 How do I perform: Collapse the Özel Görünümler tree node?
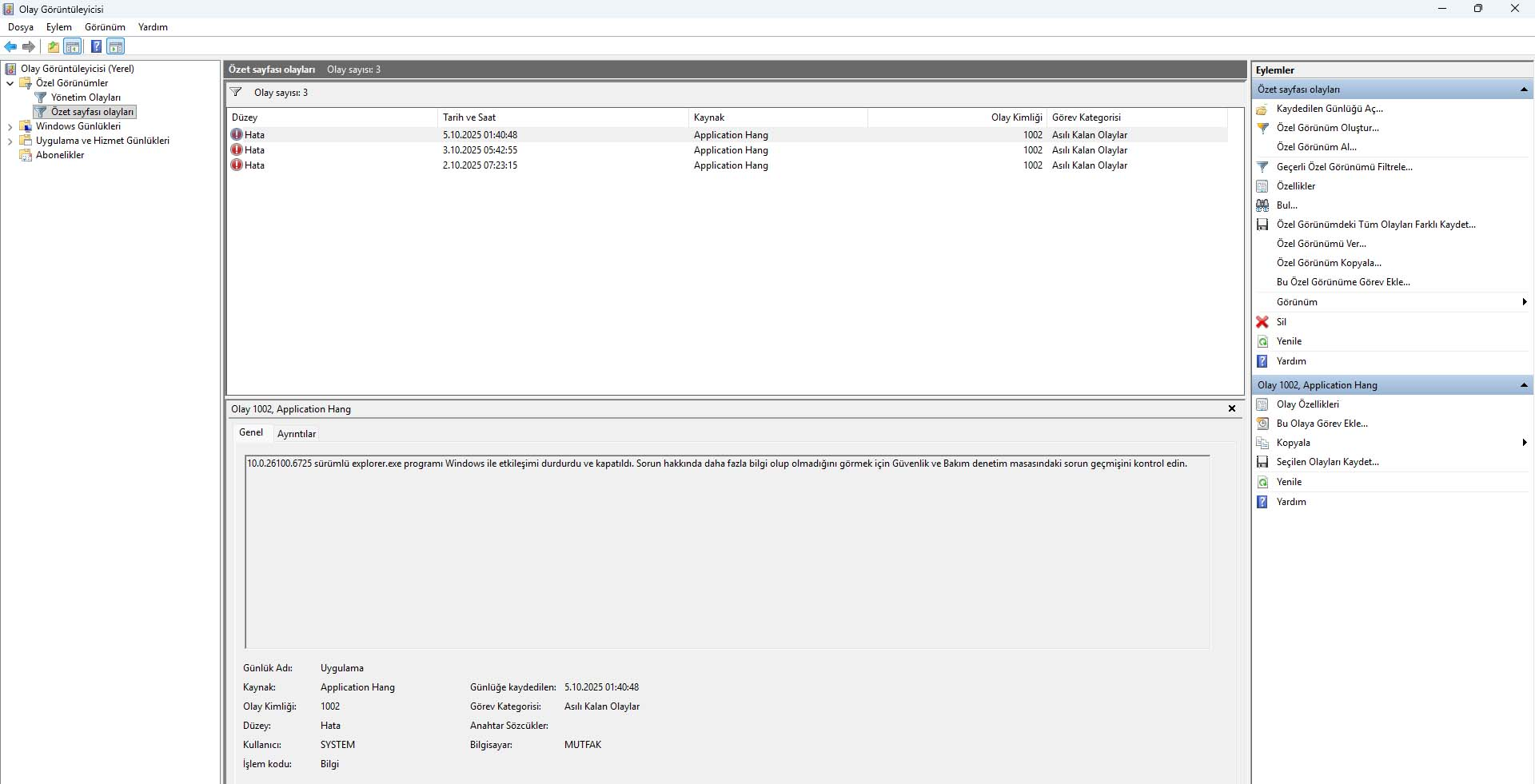pyautogui.click(x=10, y=83)
